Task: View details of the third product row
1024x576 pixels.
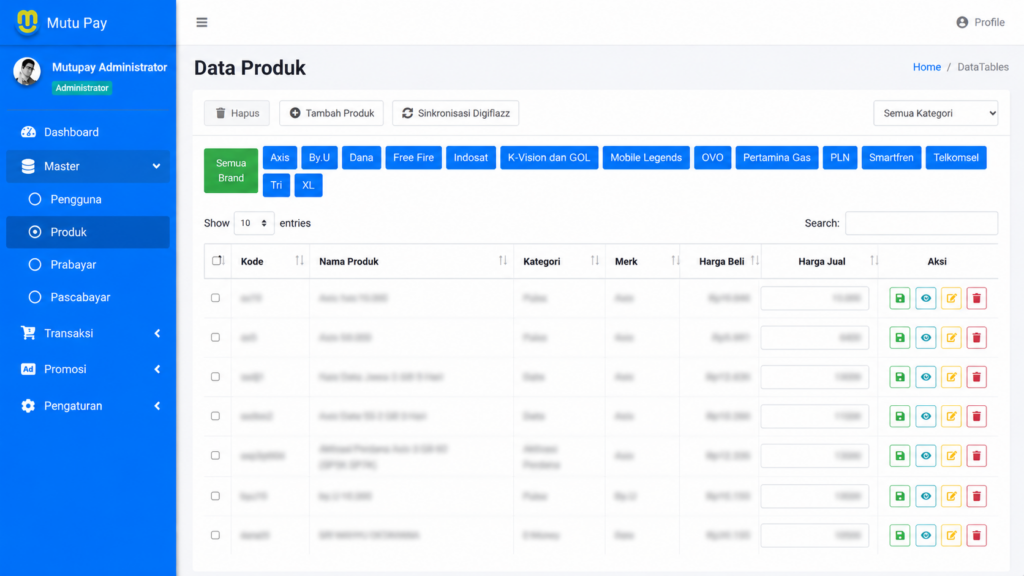Action: 925,377
